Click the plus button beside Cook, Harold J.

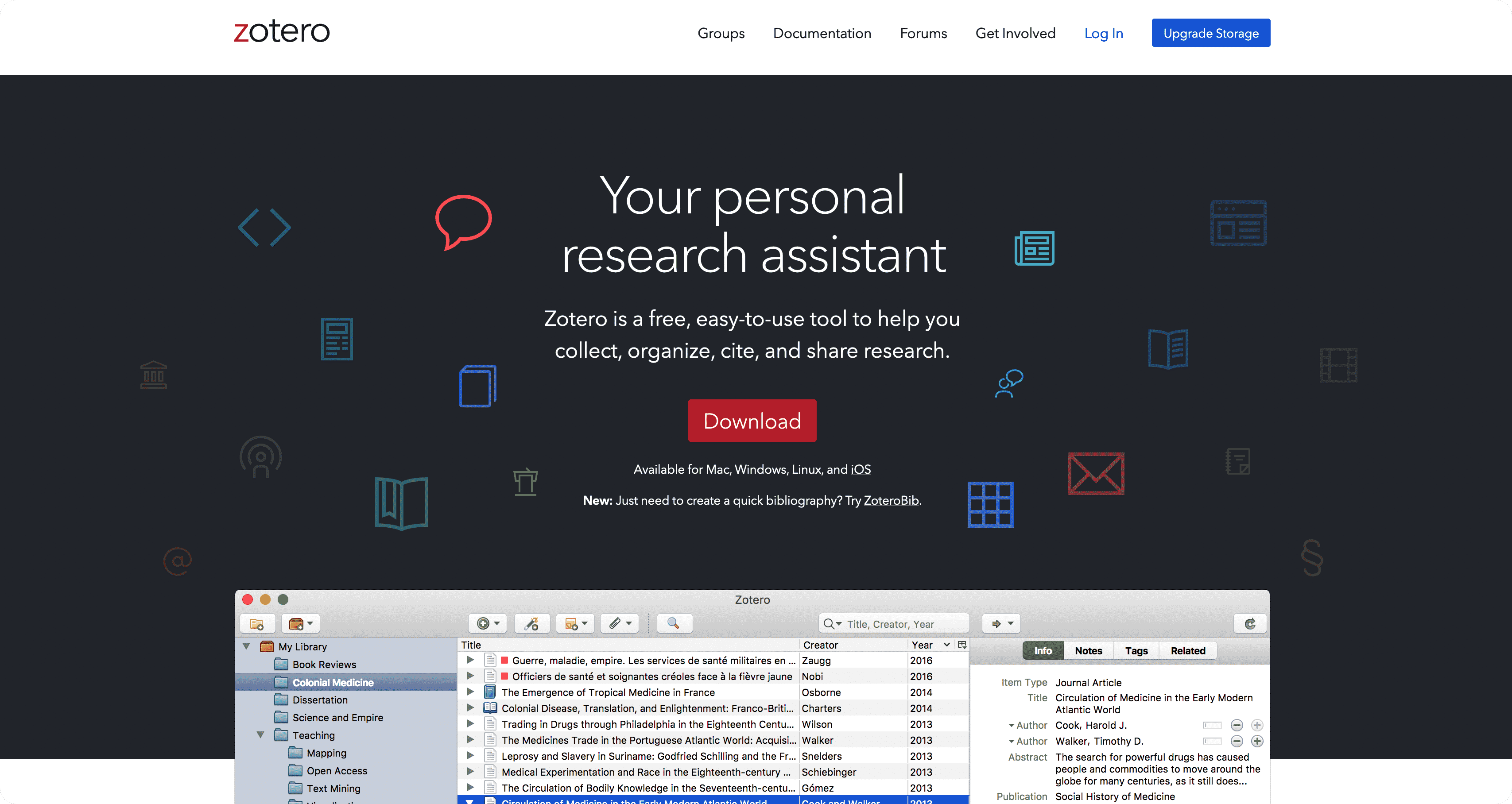tap(1256, 725)
